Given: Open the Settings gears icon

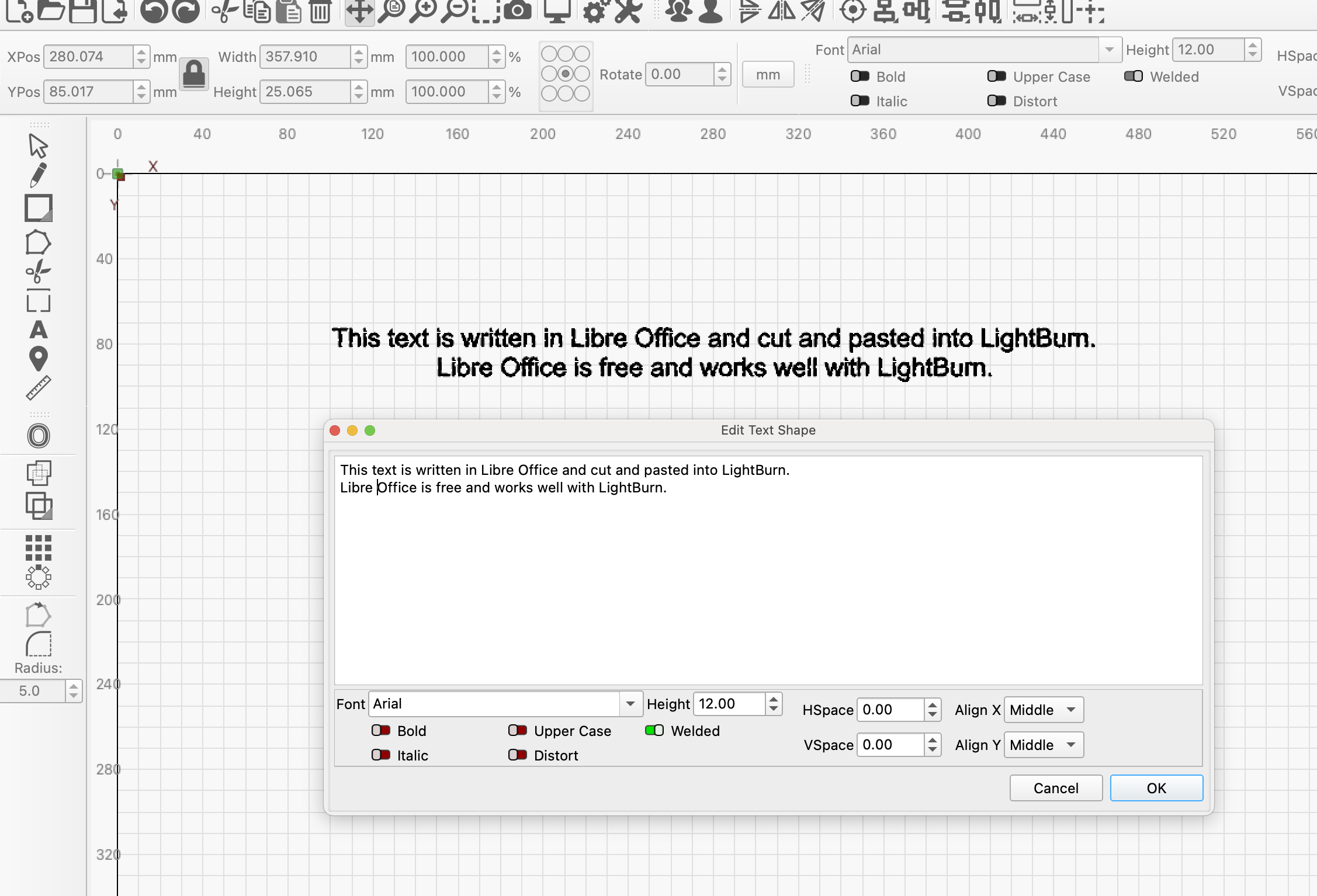Looking at the screenshot, I should tap(597, 11).
